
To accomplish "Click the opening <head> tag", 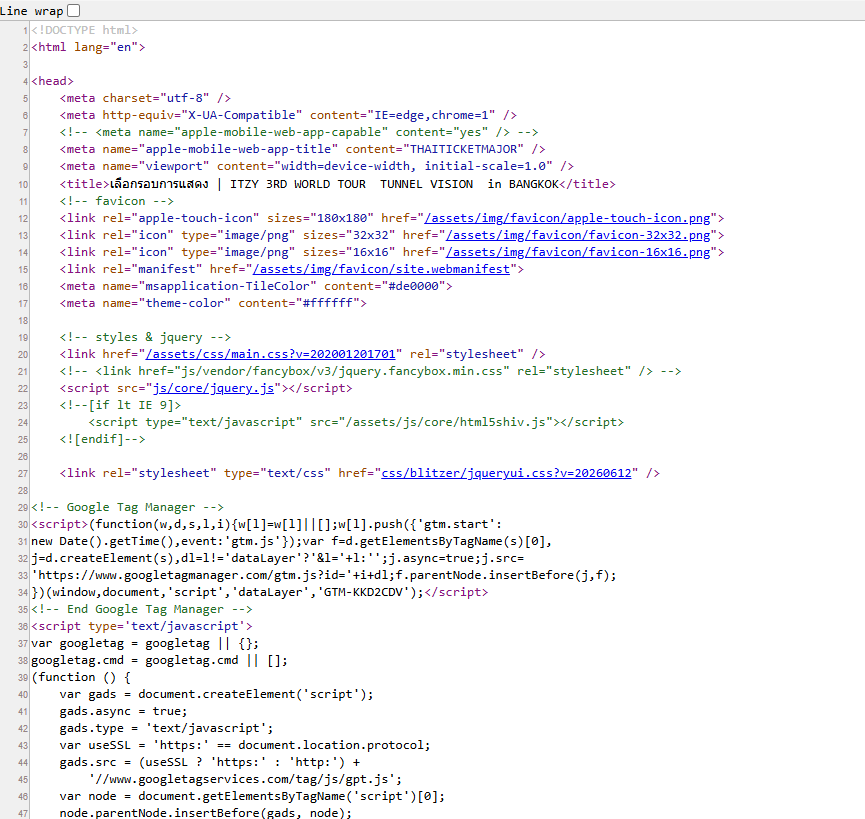I will click(x=52, y=82).
